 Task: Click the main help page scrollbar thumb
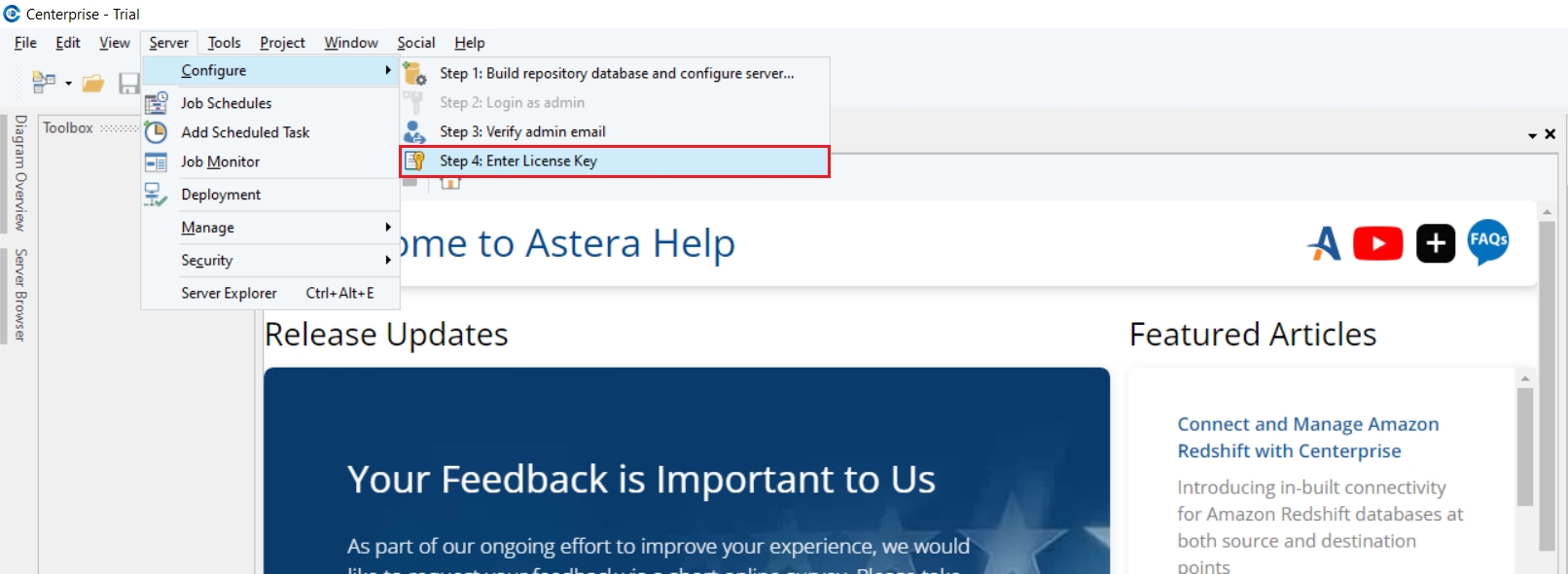tap(1547, 386)
